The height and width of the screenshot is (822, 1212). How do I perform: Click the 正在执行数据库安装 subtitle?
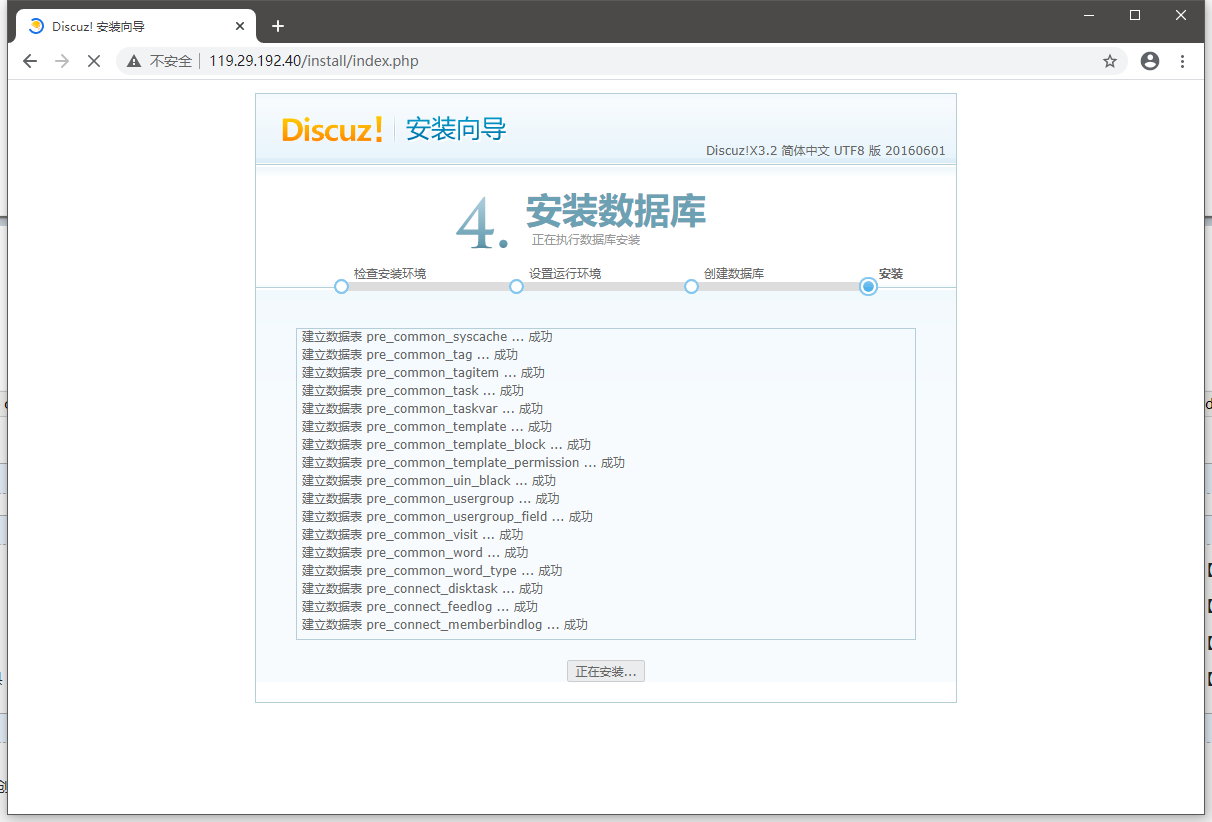[x=586, y=240]
